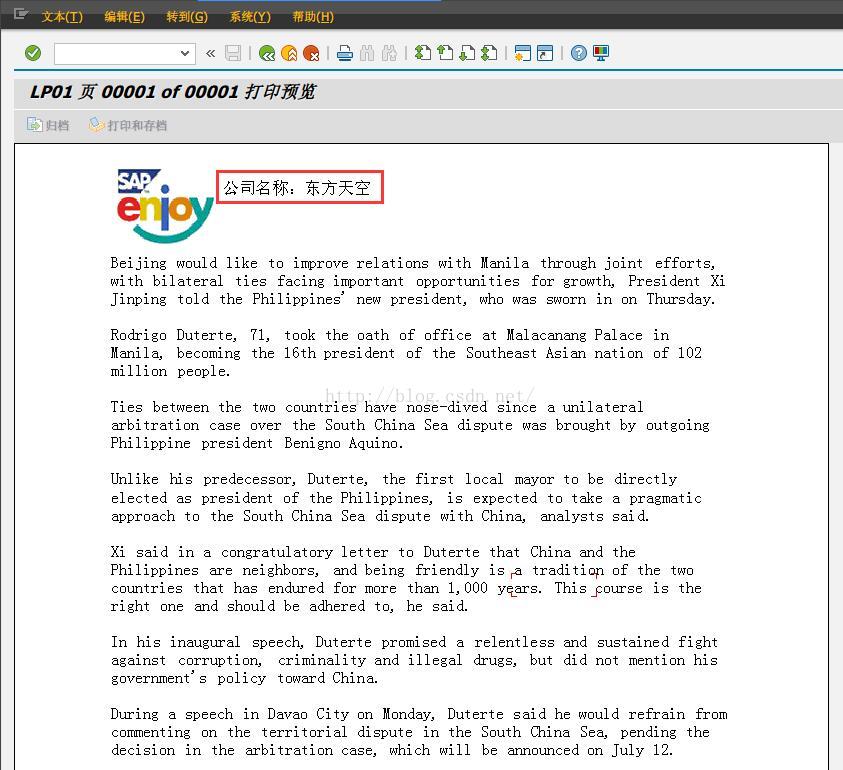
Task: Open the 文本(T) menu
Action: pyautogui.click(x=62, y=17)
